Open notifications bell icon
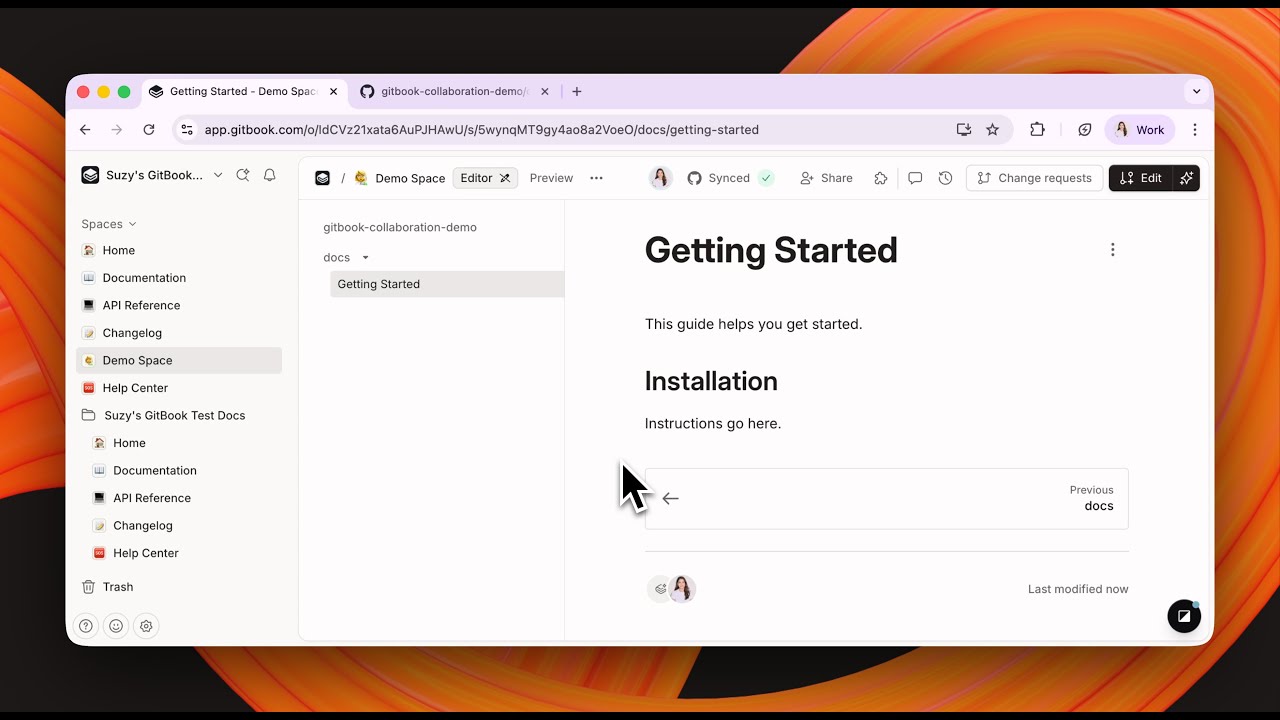This screenshot has height=720, width=1280. click(270, 175)
